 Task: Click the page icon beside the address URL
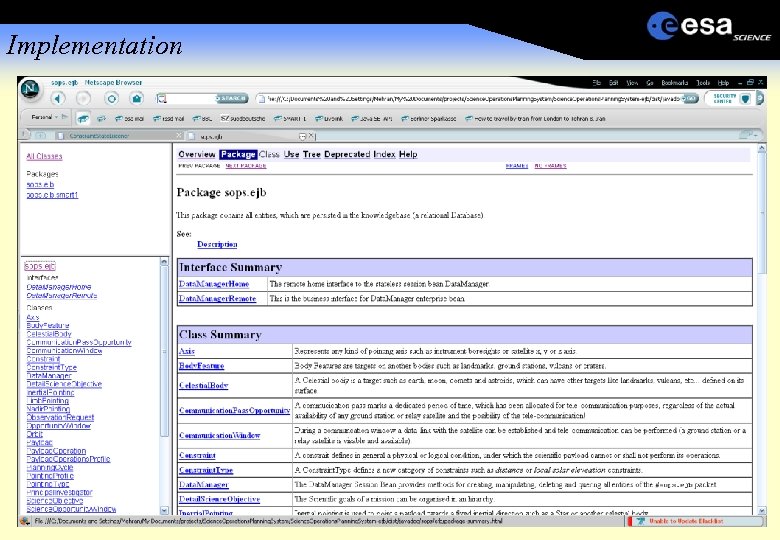coord(261,98)
